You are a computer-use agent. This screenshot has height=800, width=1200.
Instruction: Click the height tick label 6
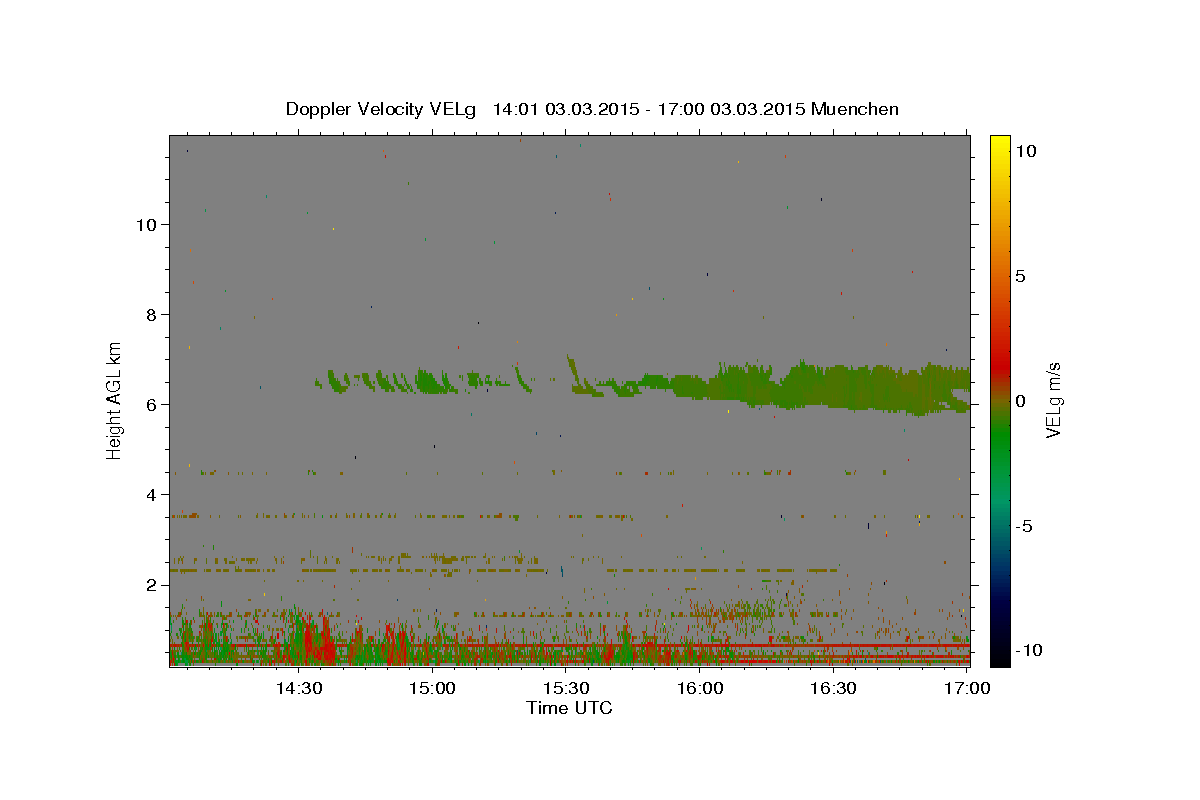[152, 404]
